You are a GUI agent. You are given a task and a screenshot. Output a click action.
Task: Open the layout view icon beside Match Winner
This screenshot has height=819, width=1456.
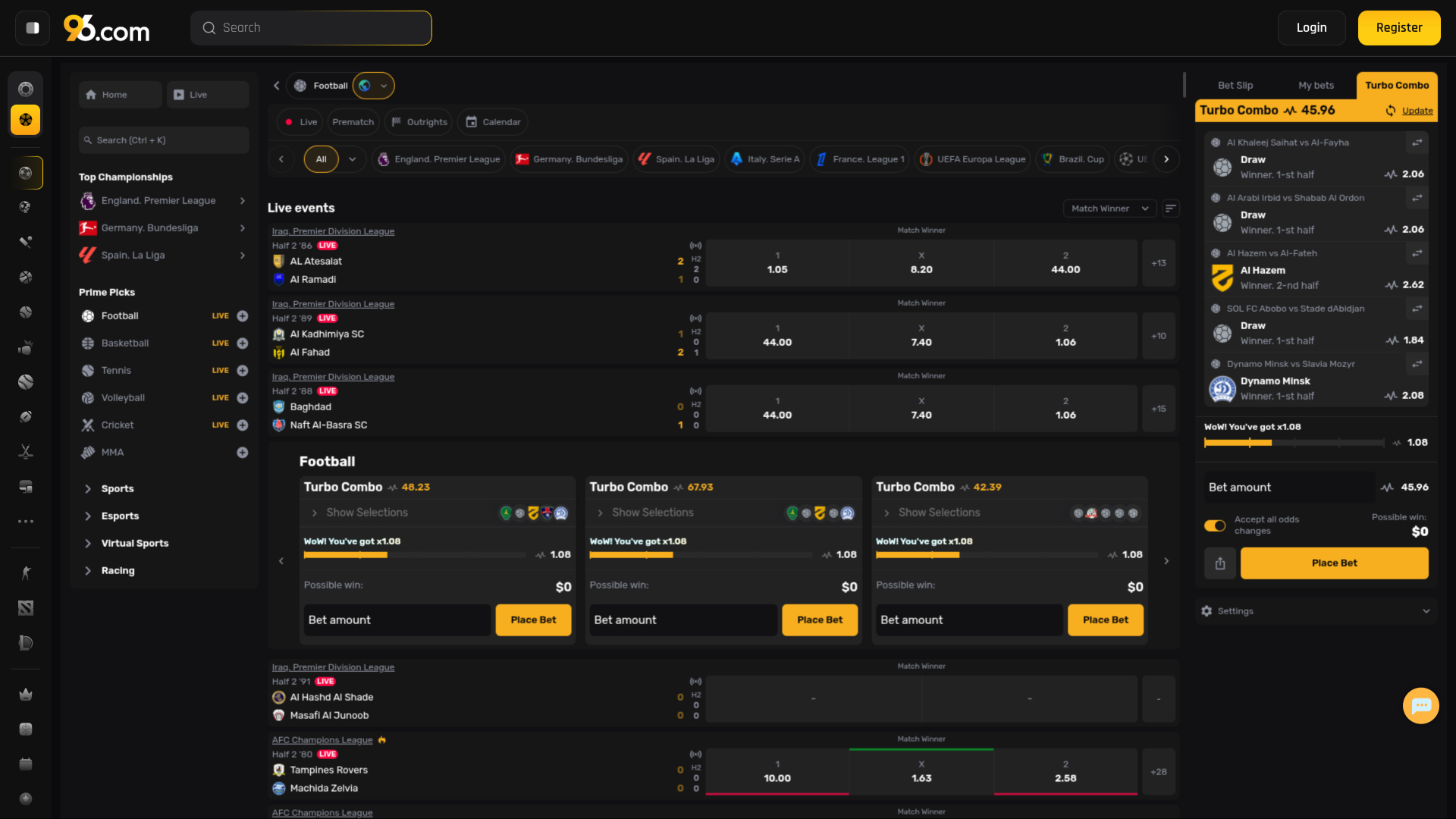point(1171,209)
